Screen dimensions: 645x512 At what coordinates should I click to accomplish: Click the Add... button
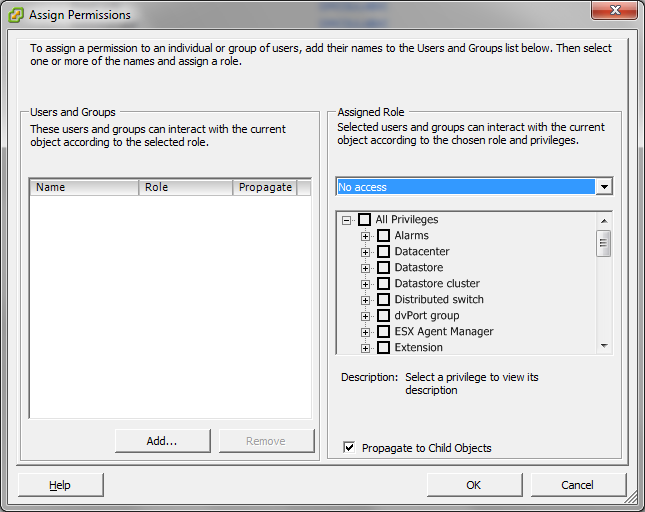[x=162, y=441]
